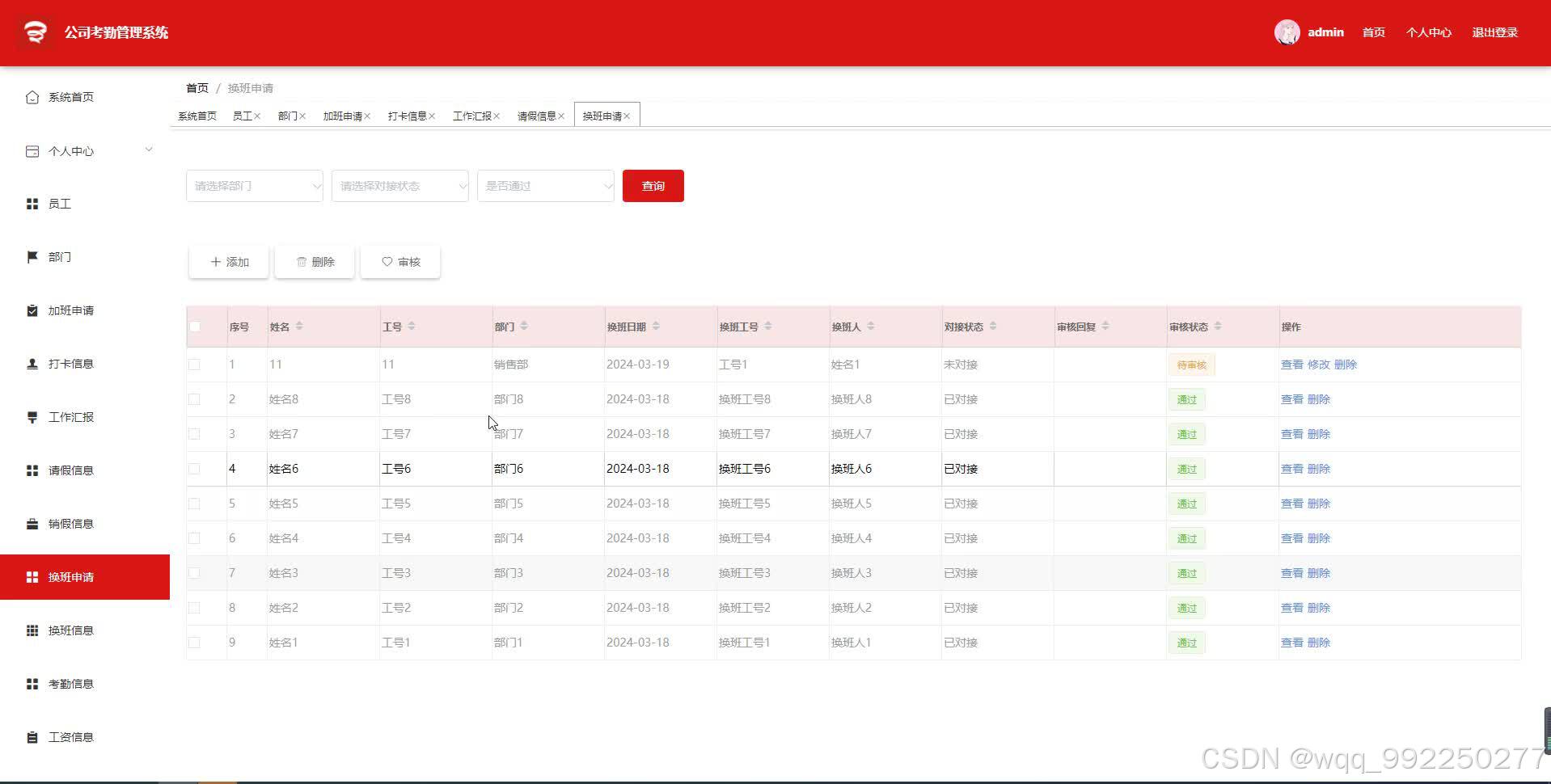Image resolution: width=1551 pixels, height=784 pixels.
Task: Toggle the select-all checkbox in table header
Action: pos(195,327)
